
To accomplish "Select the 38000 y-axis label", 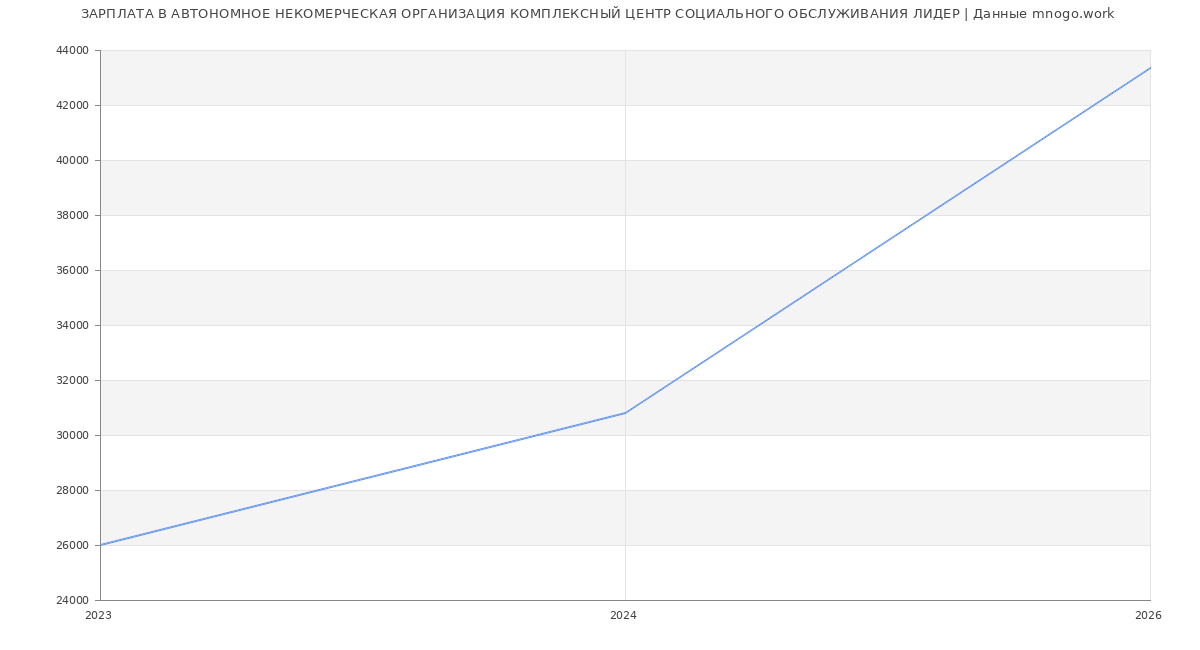I will (x=74, y=215).
